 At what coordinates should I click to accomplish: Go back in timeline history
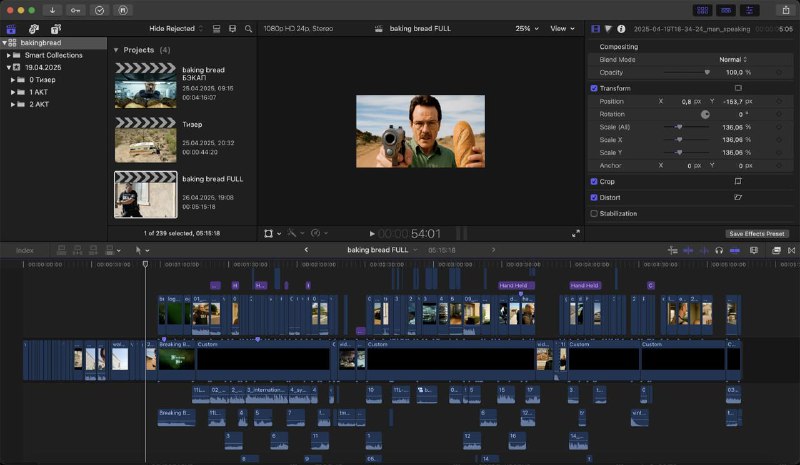[x=306, y=250]
